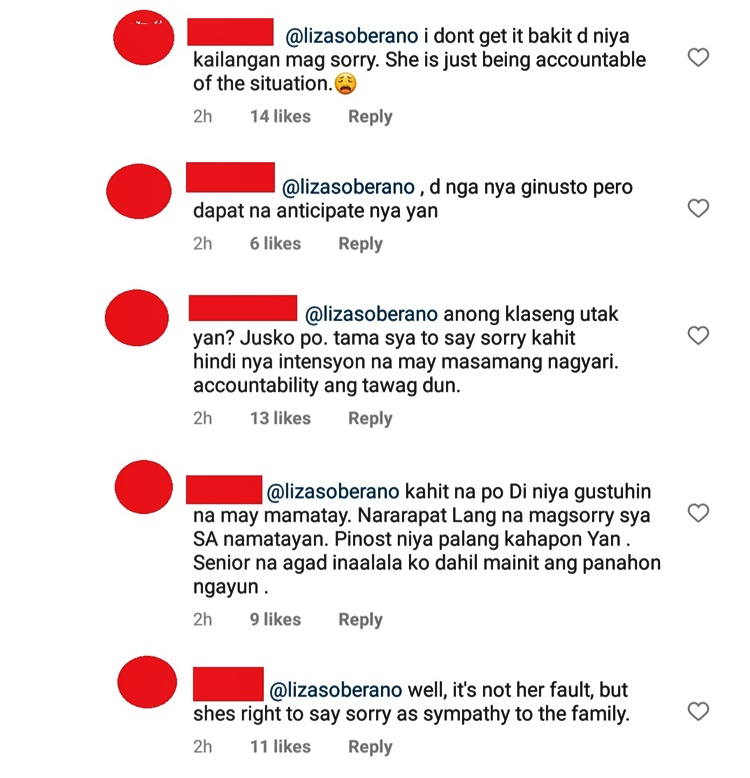Image resolution: width=750 pixels, height=778 pixels.
Task: View who gave 9 likes
Action: 275,620
